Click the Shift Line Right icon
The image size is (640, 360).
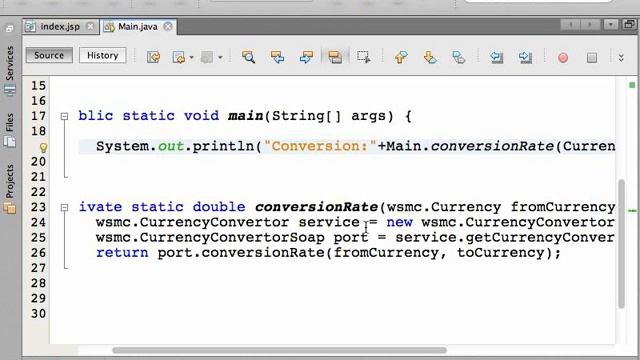click(525, 57)
